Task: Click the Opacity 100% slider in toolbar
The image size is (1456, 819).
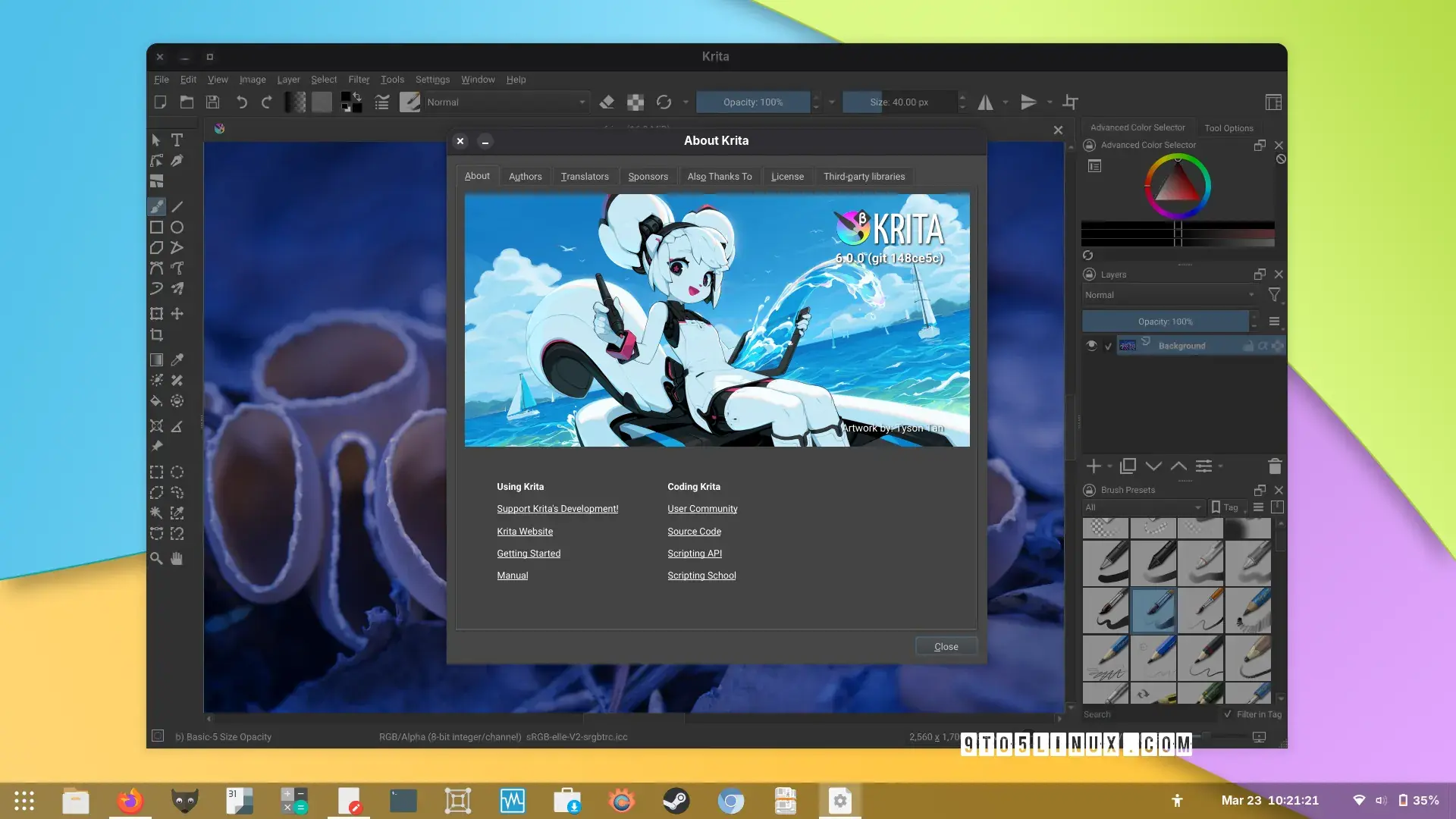Action: click(x=752, y=102)
